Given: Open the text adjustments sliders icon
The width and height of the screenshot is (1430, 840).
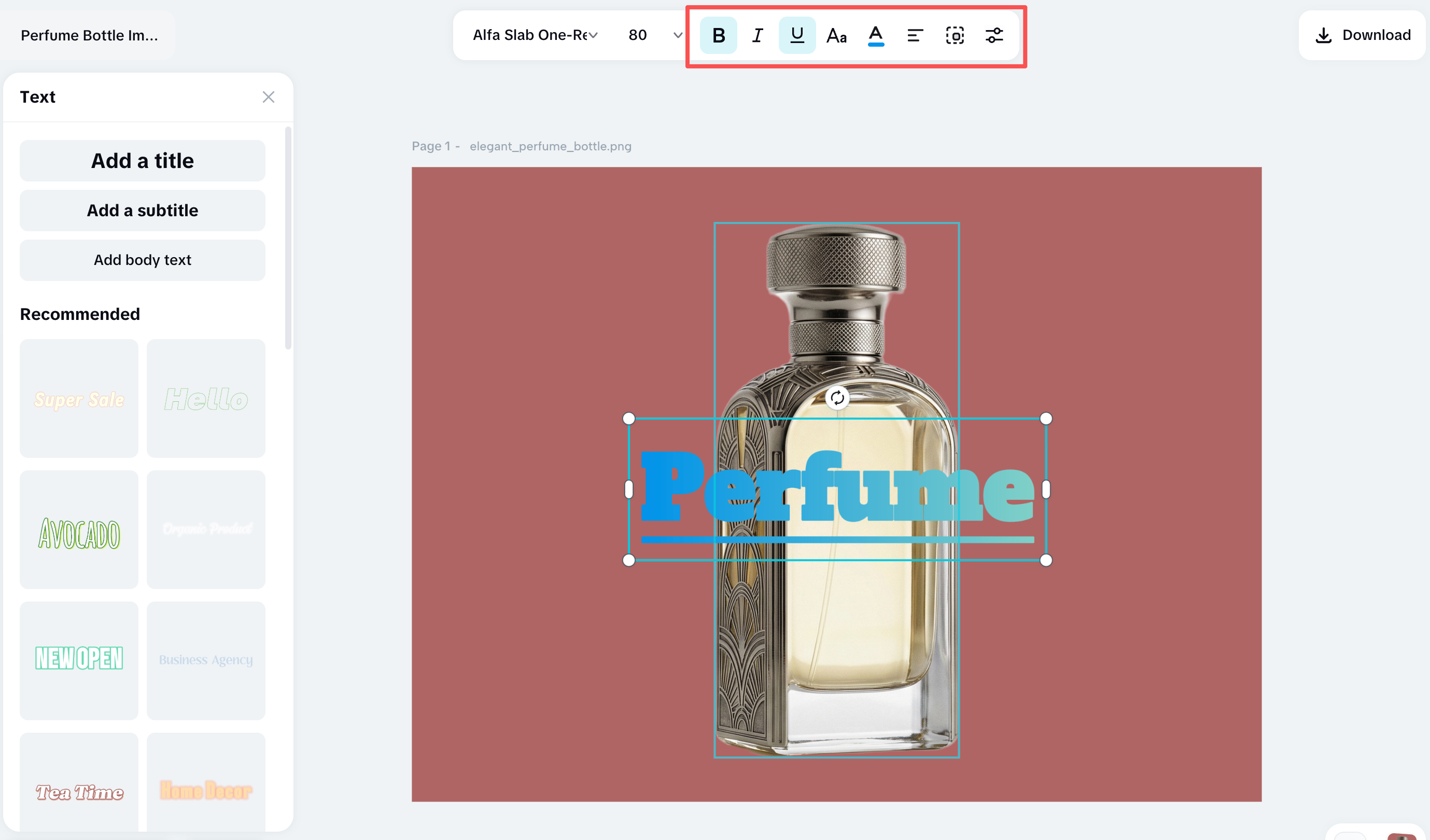Looking at the screenshot, I should [x=994, y=35].
